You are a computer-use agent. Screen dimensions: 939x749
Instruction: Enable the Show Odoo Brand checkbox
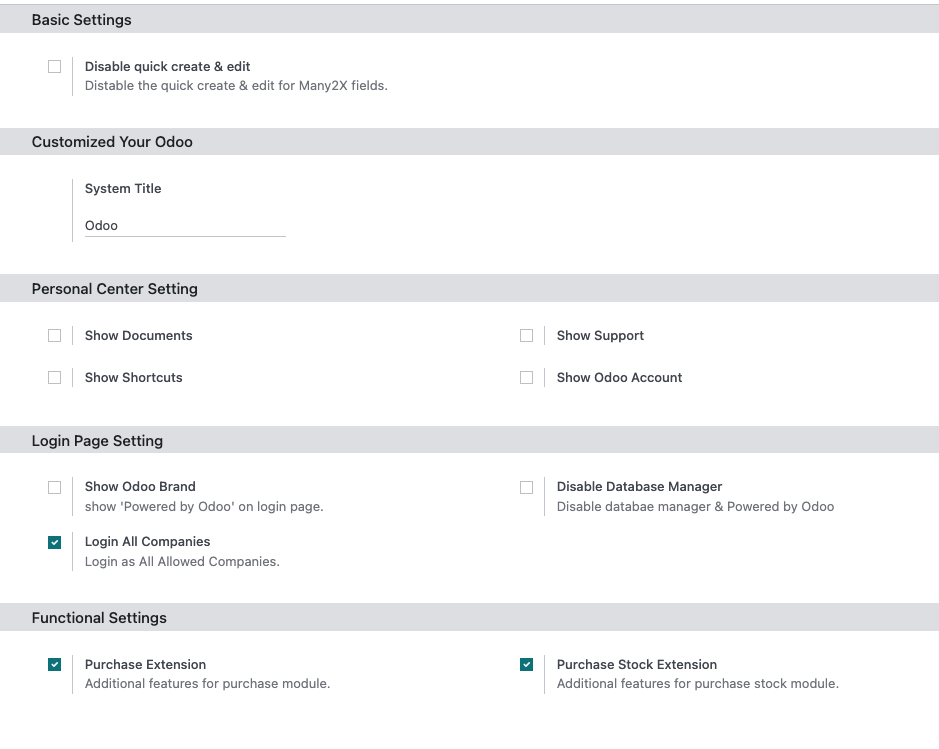[54, 487]
